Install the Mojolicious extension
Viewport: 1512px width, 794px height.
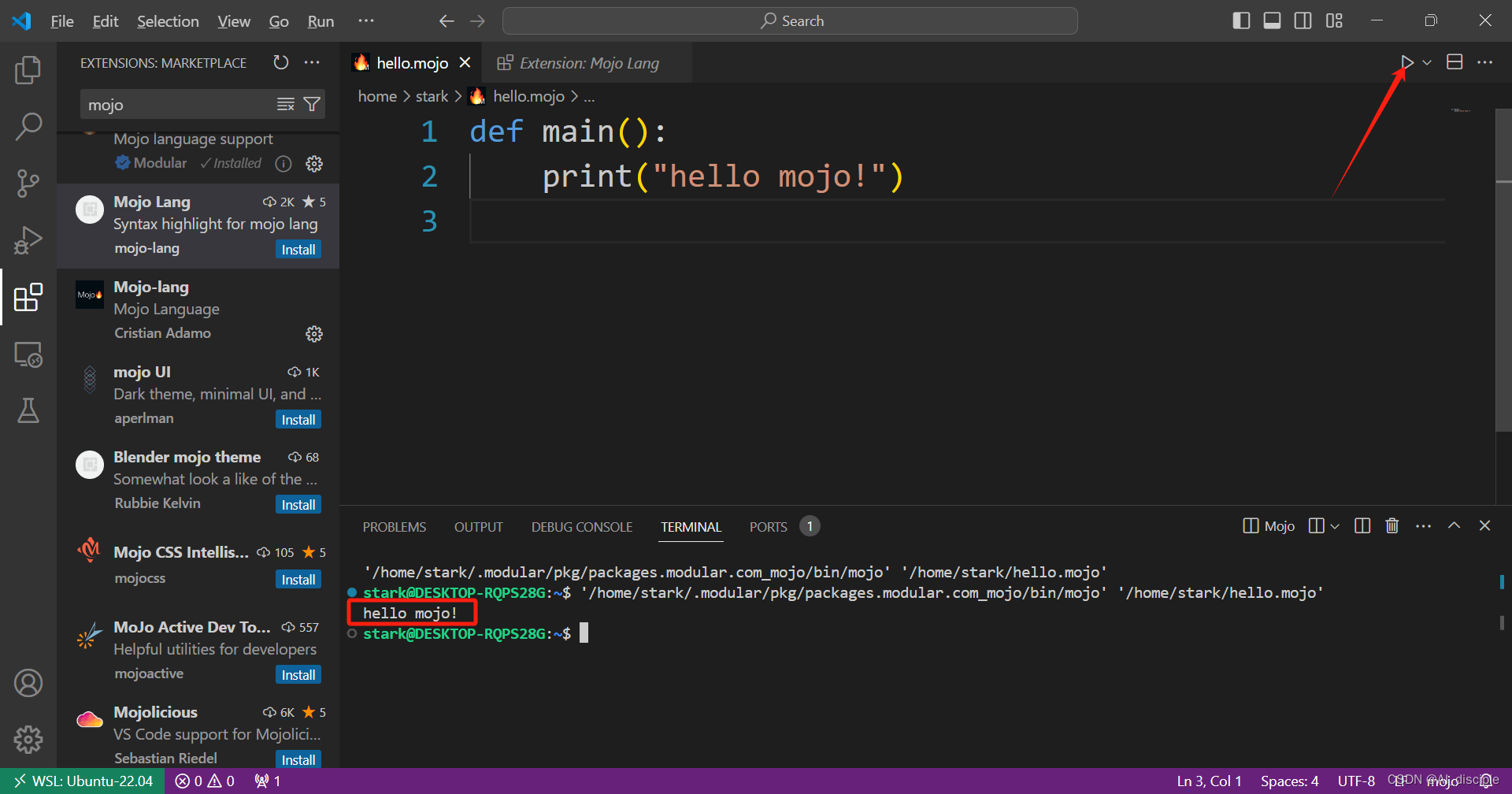298,760
